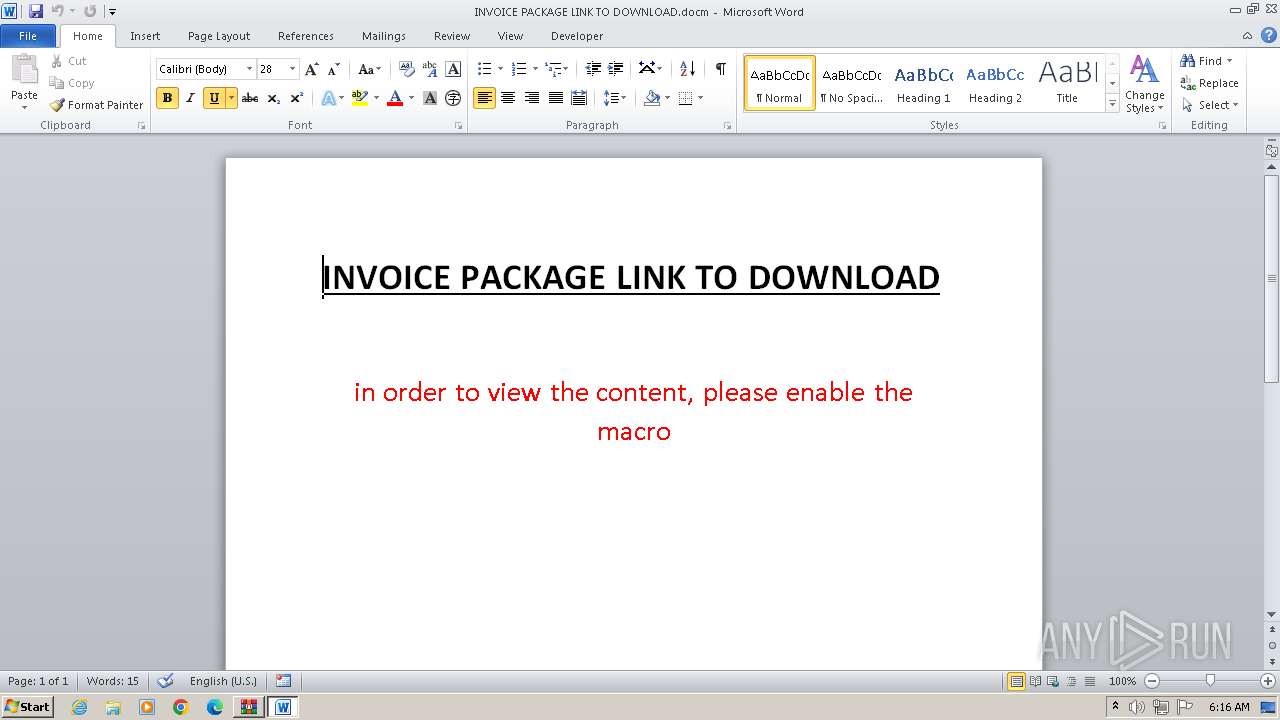Toggle Italic formatting
The height and width of the screenshot is (720, 1280).
pos(190,98)
